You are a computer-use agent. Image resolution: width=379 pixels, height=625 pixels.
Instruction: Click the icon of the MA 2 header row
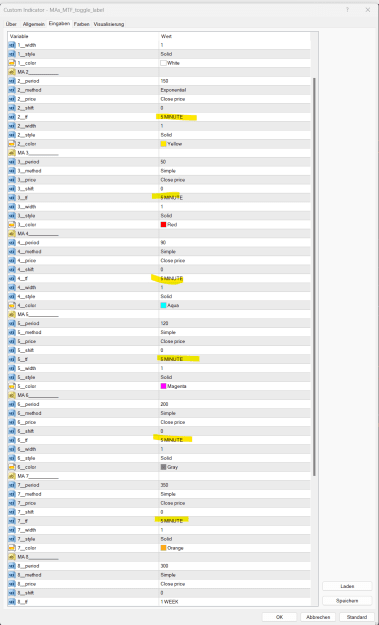12,72
